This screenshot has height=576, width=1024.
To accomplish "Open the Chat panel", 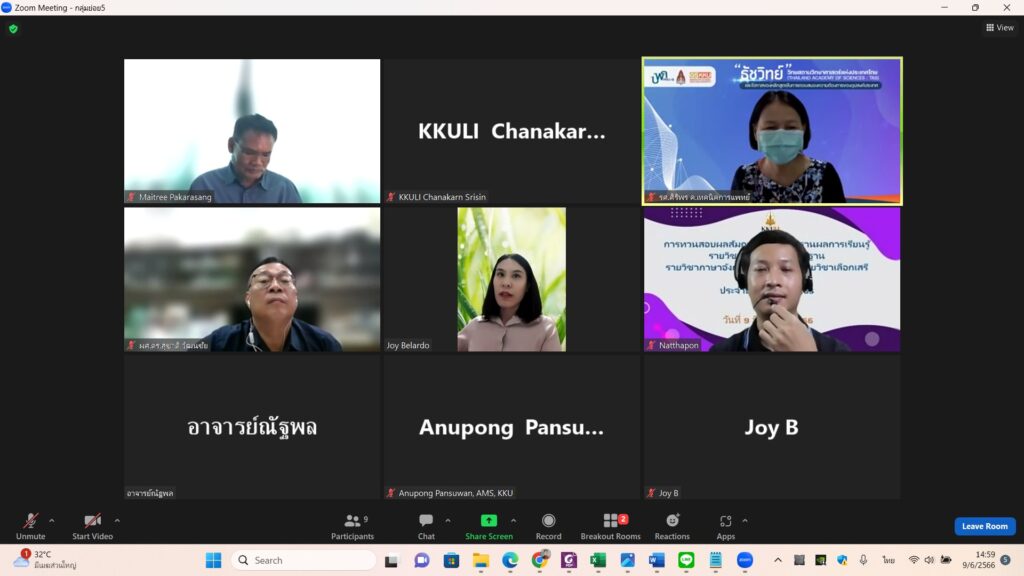I will point(426,526).
